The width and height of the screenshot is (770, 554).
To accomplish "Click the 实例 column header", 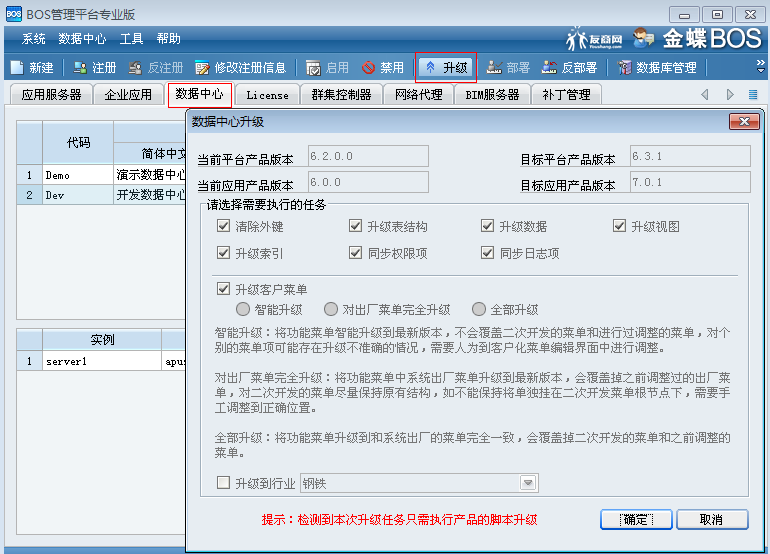I will pos(102,339).
